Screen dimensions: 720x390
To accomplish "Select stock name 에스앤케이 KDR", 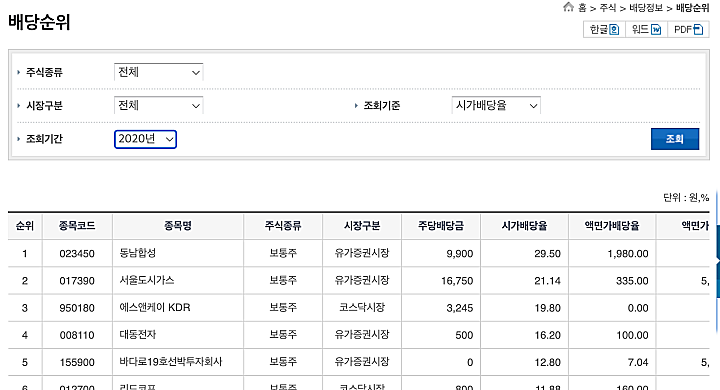I will 155,307.
